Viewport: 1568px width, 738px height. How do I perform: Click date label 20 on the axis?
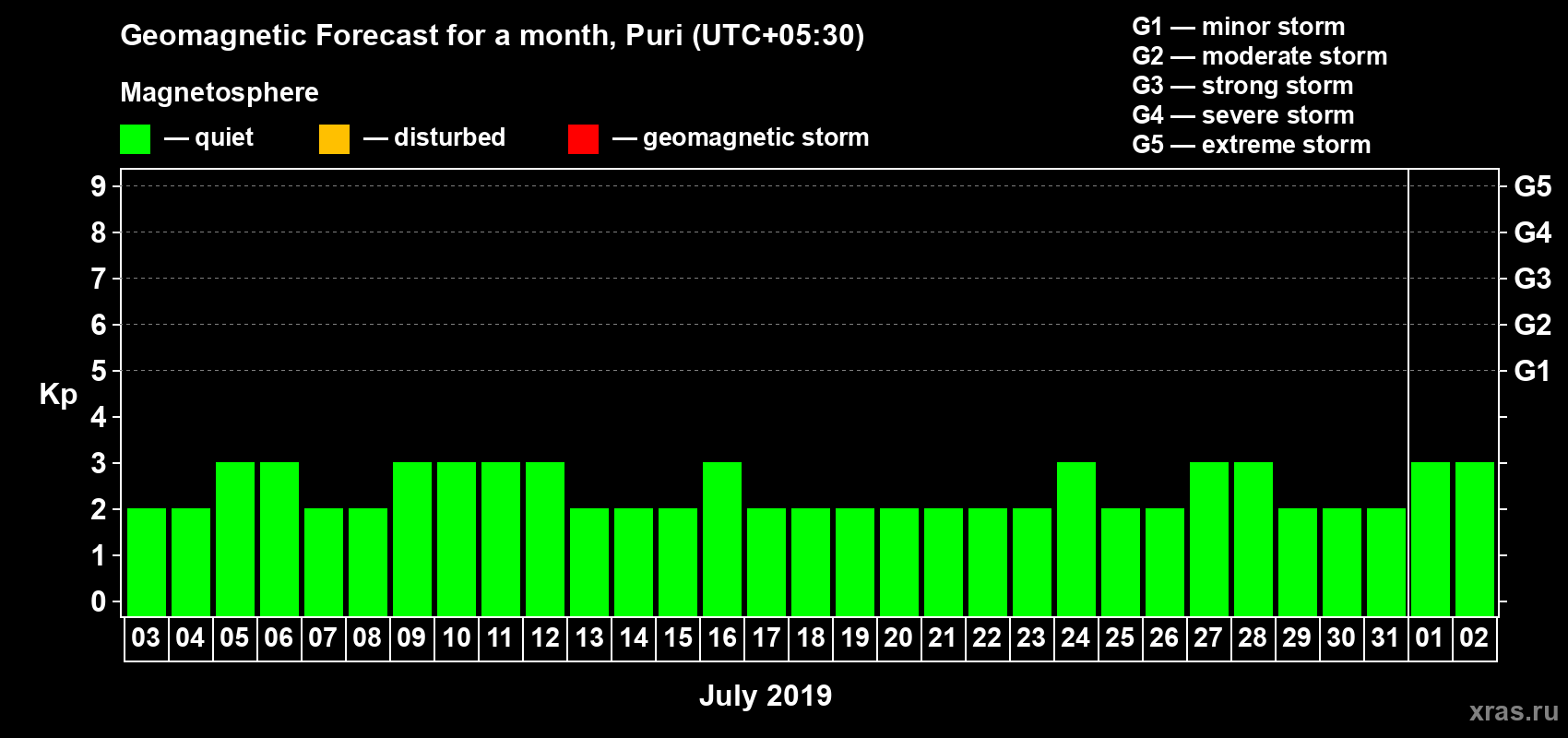pos(898,637)
